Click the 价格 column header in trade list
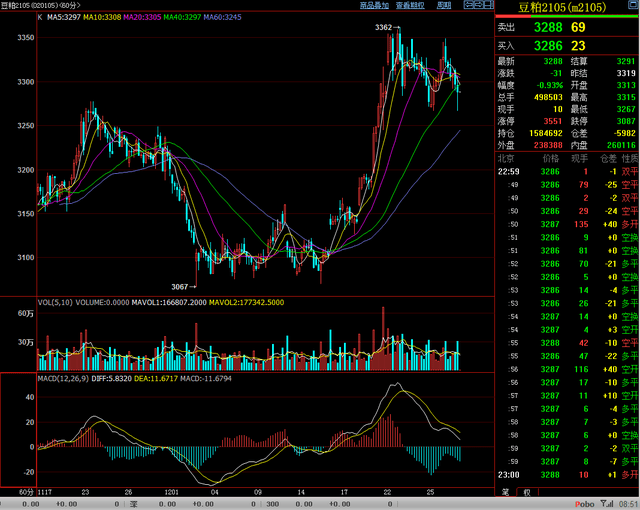The height and width of the screenshot is (510, 640). pyautogui.click(x=550, y=158)
